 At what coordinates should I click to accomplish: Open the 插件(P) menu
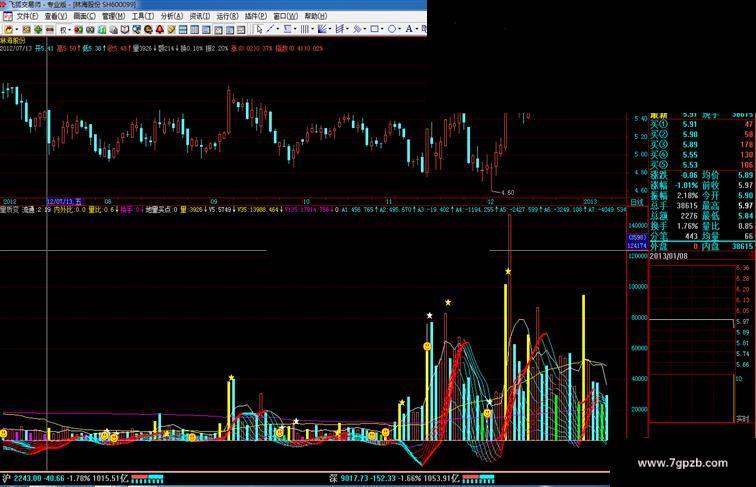click(x=256, y=16)
